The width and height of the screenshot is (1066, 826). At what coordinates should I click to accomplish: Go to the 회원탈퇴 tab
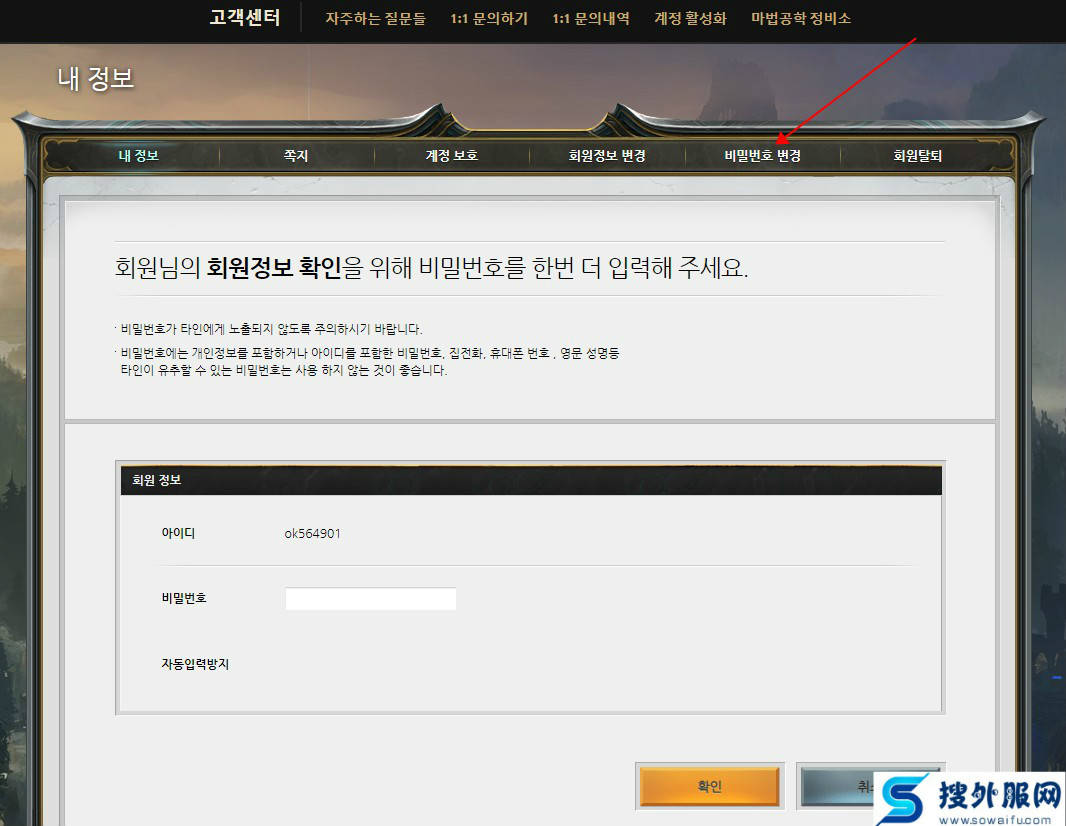(917, 156)
